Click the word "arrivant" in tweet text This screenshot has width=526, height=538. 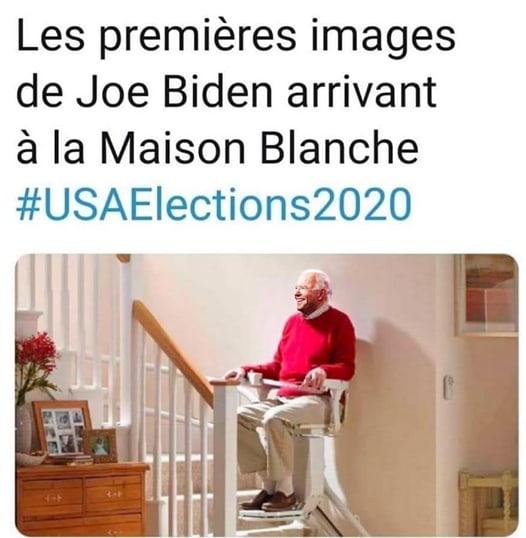coord(362,93)
